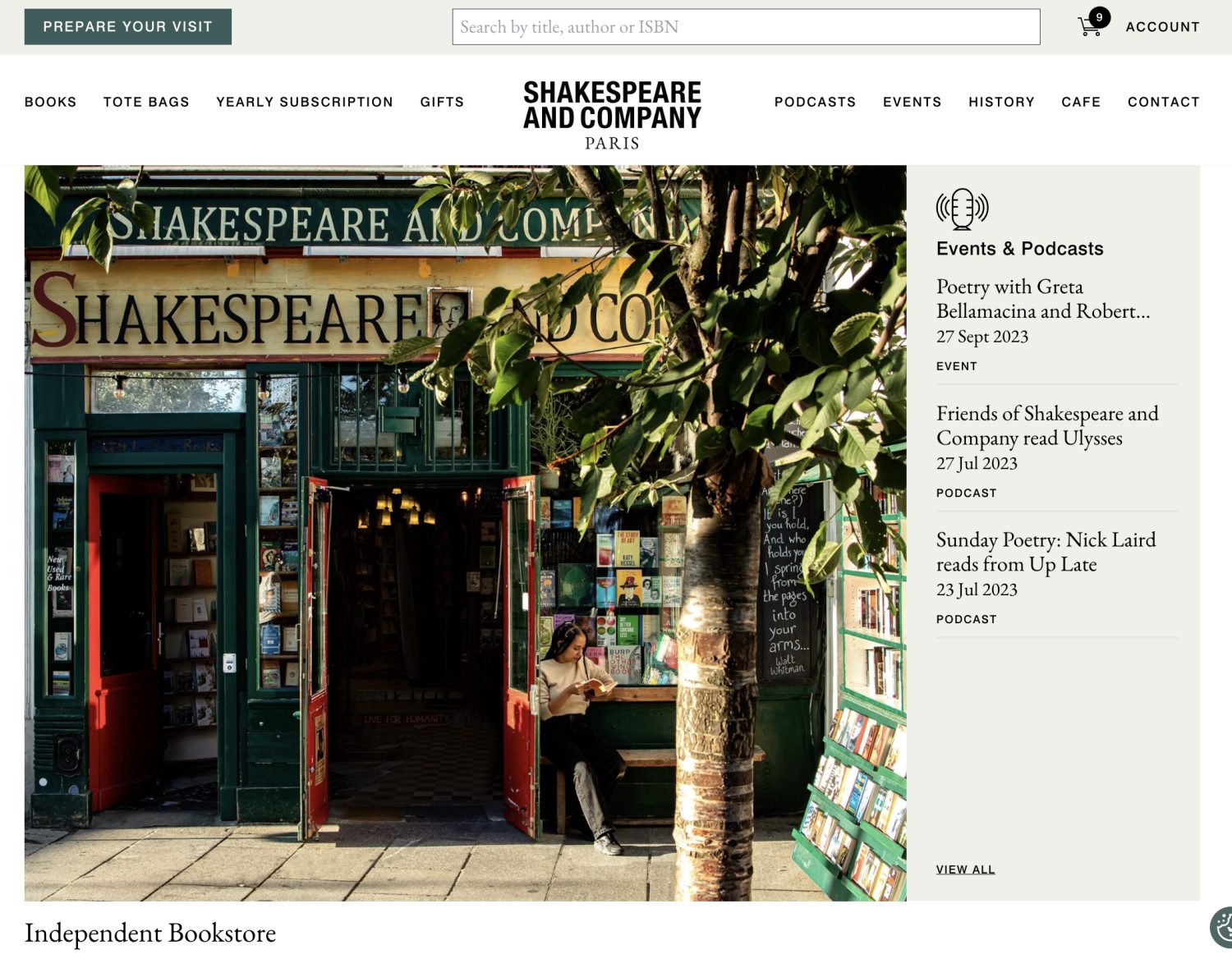Open the shopping cart icon
The height and width of the screenshot is (959, 1232).
click(1089, 27)
